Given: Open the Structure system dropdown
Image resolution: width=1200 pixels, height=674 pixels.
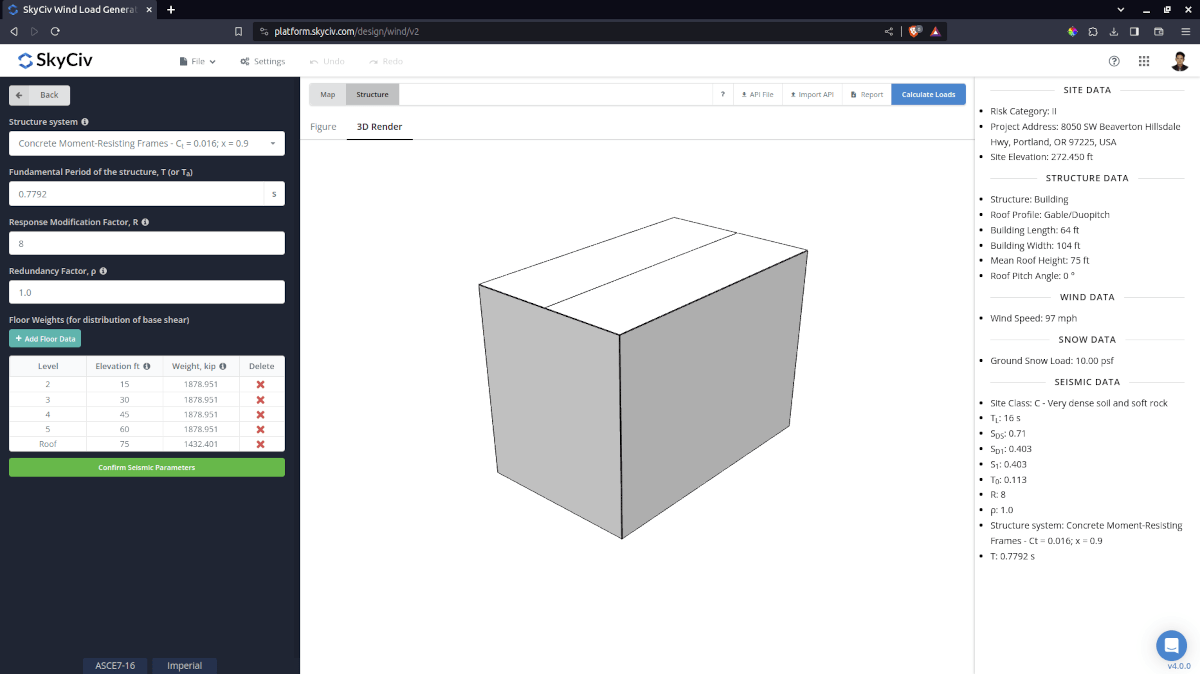Looking at the screenshot, I should point(146,144).
